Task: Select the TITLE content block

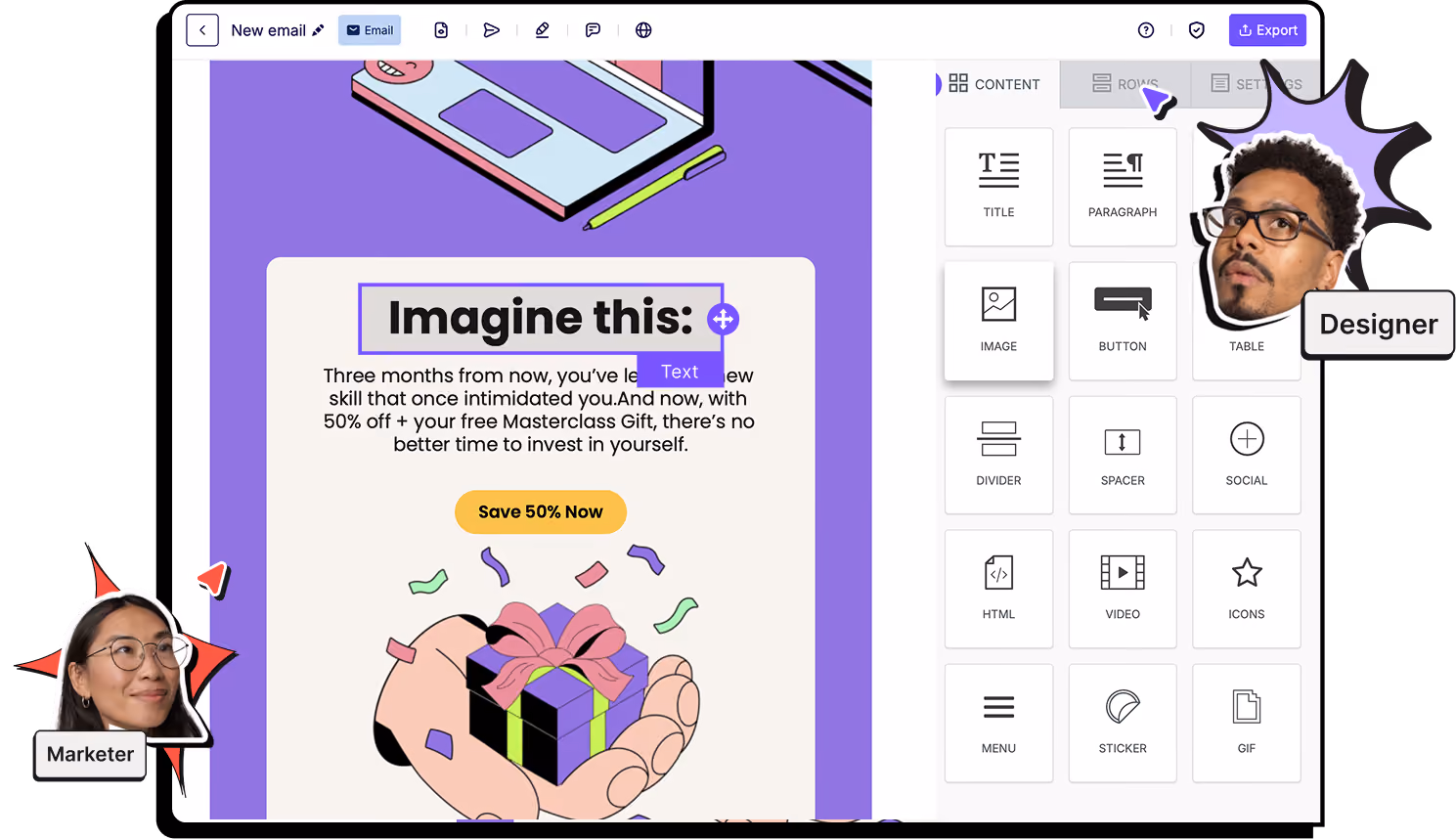Action: (x=998, y=187)
